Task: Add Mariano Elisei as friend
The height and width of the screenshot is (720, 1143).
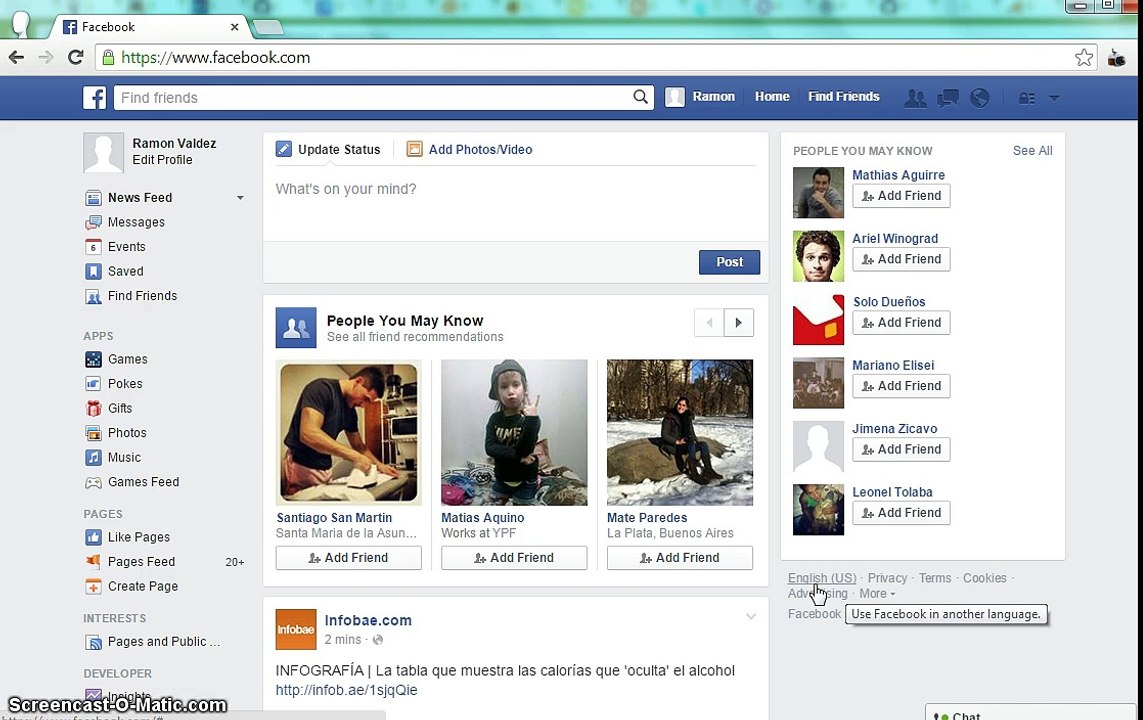Action: pos(901,386)
